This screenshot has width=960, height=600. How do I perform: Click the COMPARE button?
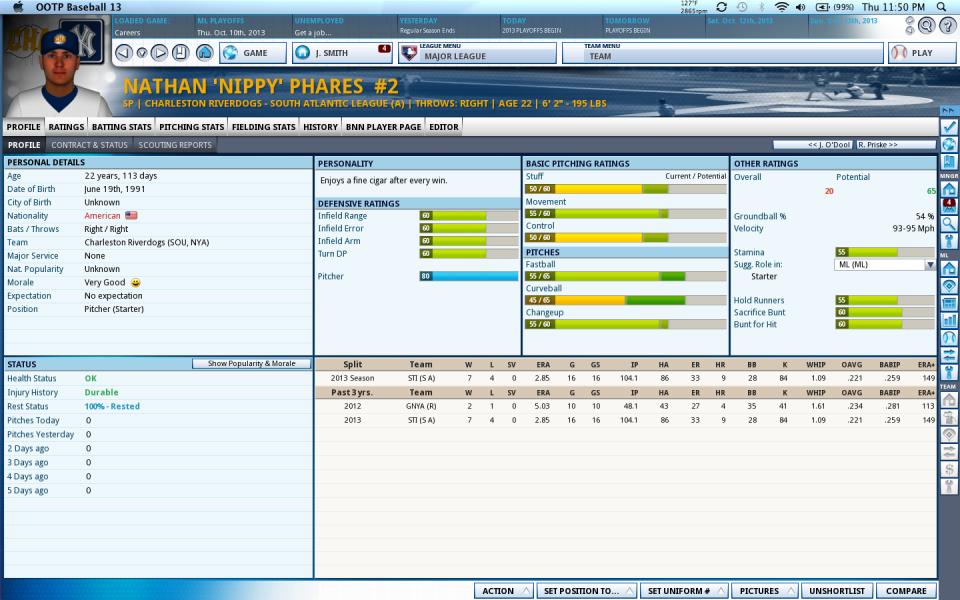coord(906,591)
